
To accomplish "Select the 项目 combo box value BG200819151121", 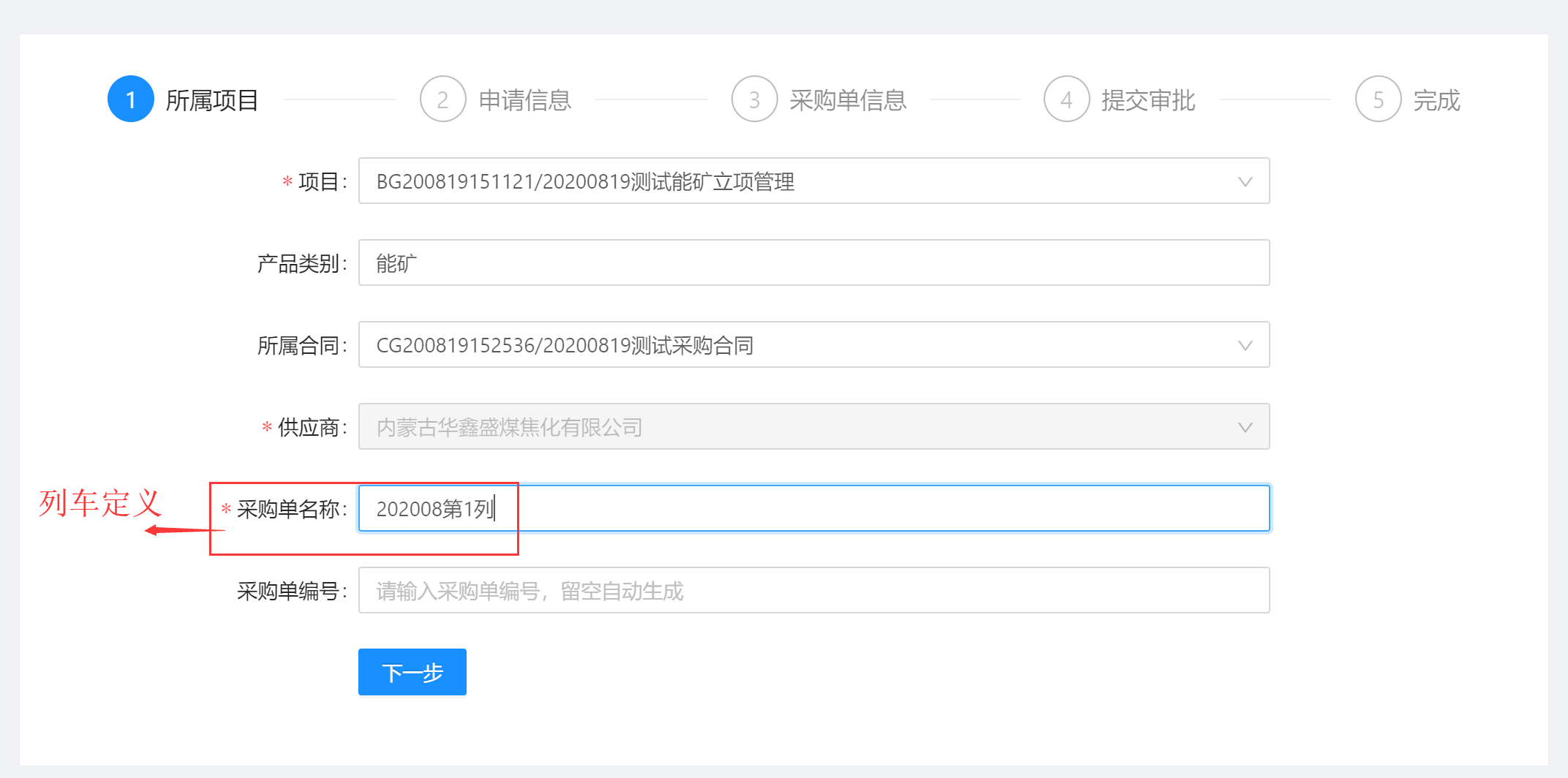I will point(814,181).
